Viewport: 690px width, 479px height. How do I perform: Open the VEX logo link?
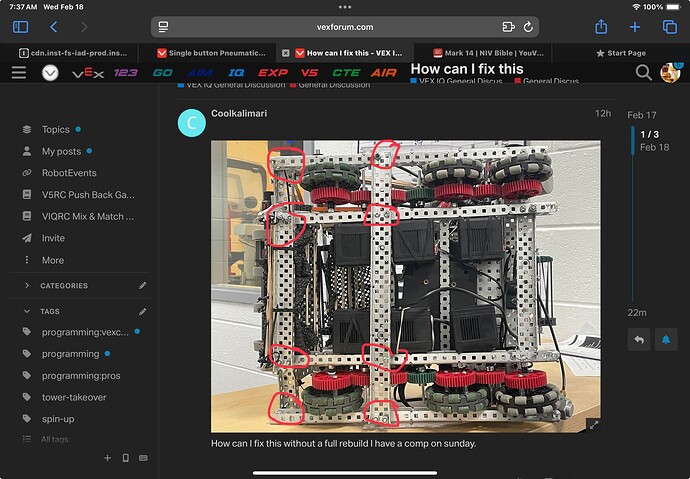[x=88, y=73]
